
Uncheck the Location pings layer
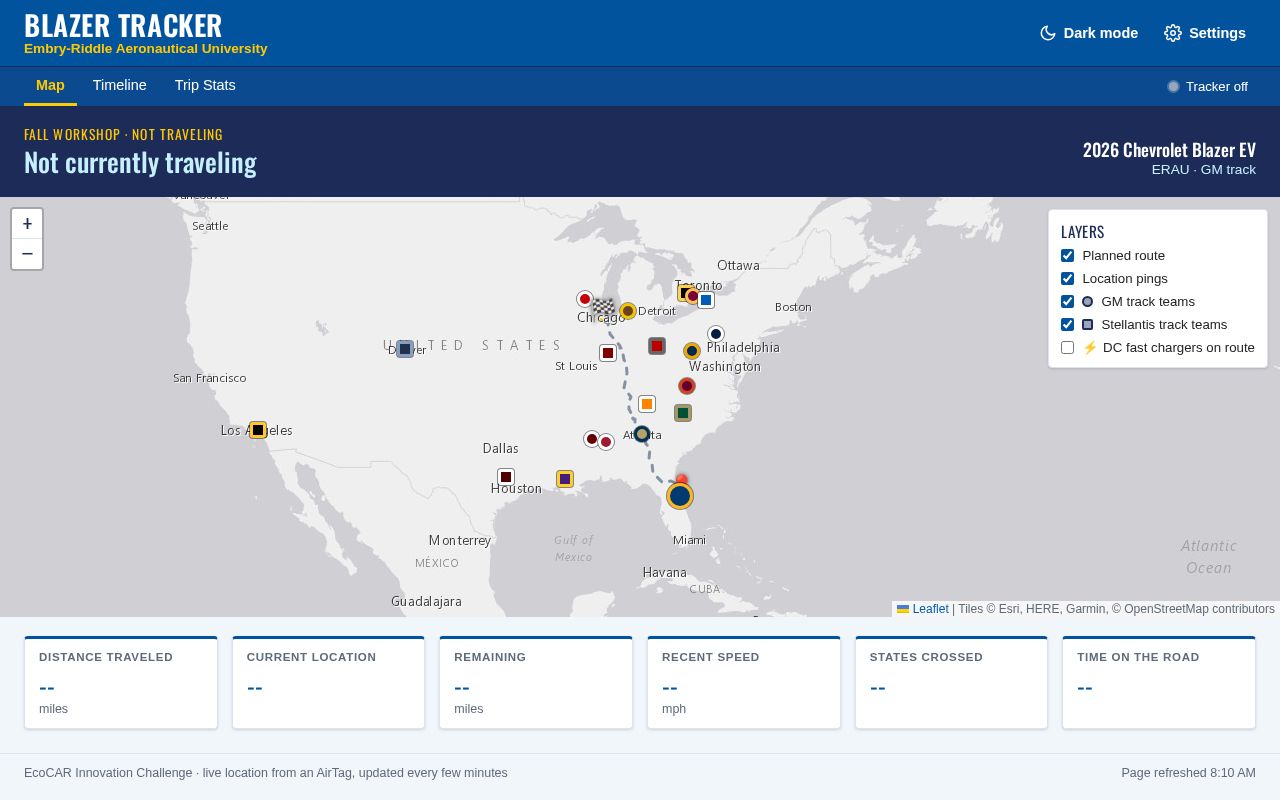(1067, 279)
